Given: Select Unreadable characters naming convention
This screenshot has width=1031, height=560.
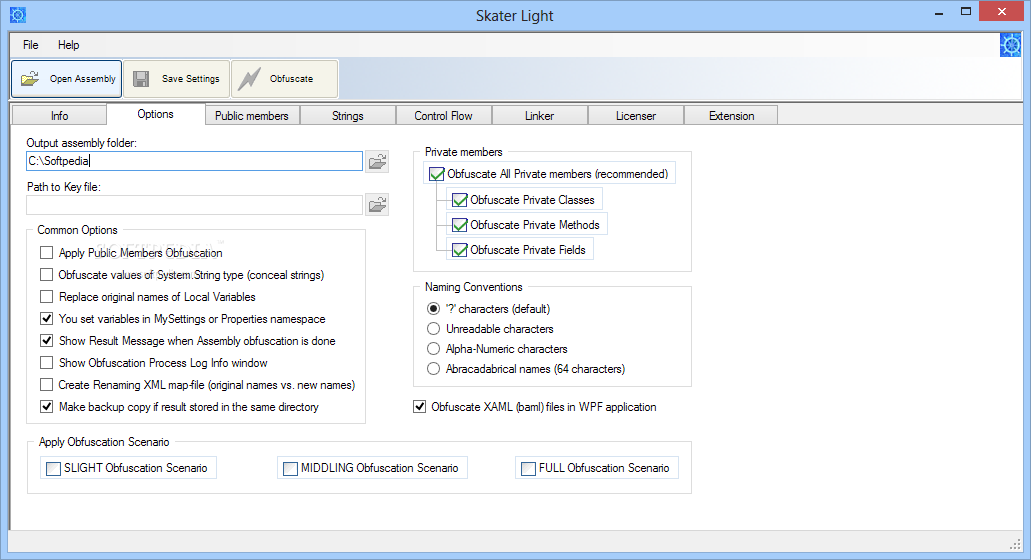Looking at the screenshot, I should tap(433, 329).
